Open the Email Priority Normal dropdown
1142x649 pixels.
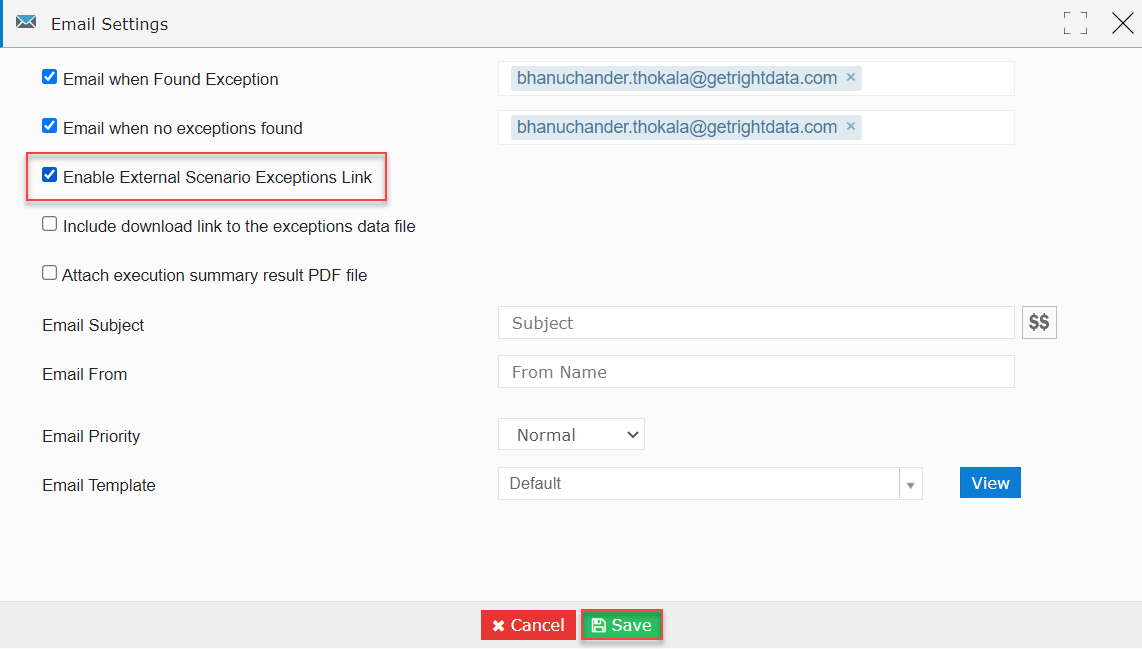coord(571,434)
